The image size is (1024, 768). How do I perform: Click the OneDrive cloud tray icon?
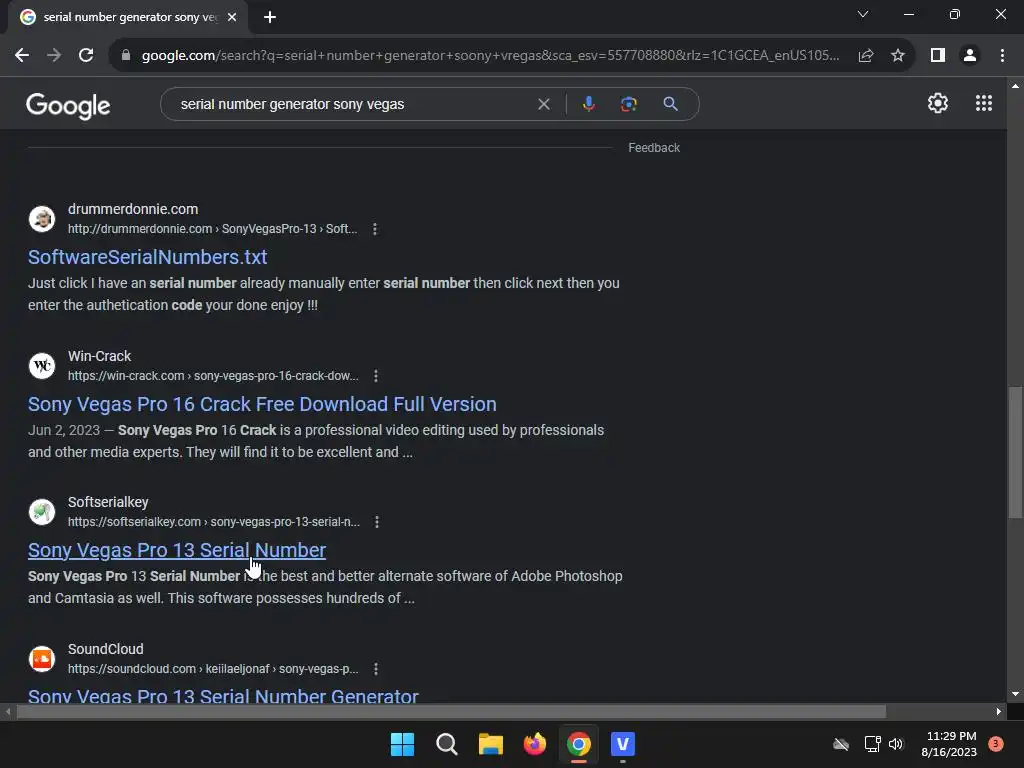pos(841,744)
